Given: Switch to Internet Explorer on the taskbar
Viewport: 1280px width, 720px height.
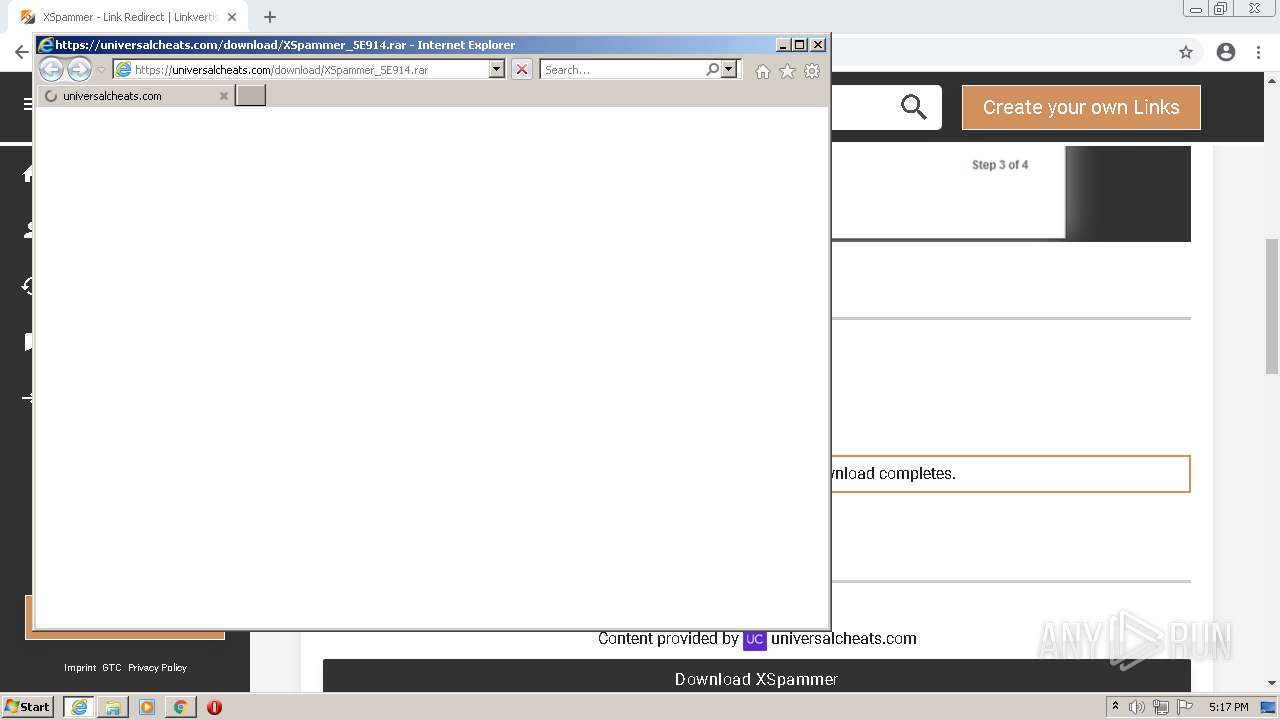Looking at the screenshot, I should tap(79, 707).
